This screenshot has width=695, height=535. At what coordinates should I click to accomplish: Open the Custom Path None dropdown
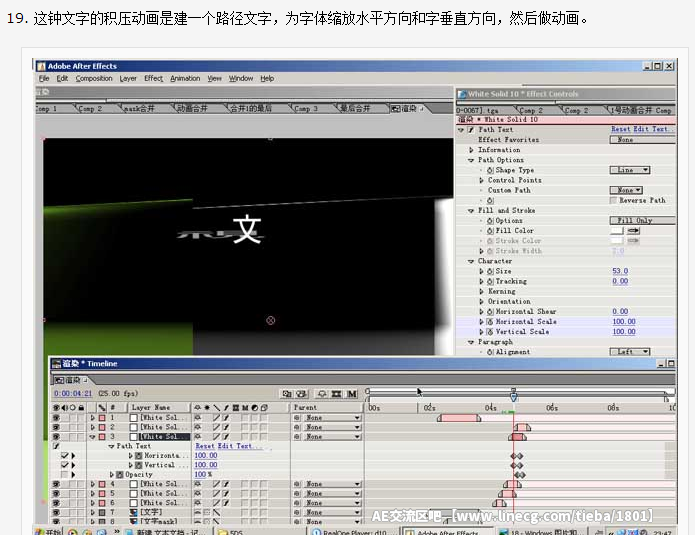[626, 191]
